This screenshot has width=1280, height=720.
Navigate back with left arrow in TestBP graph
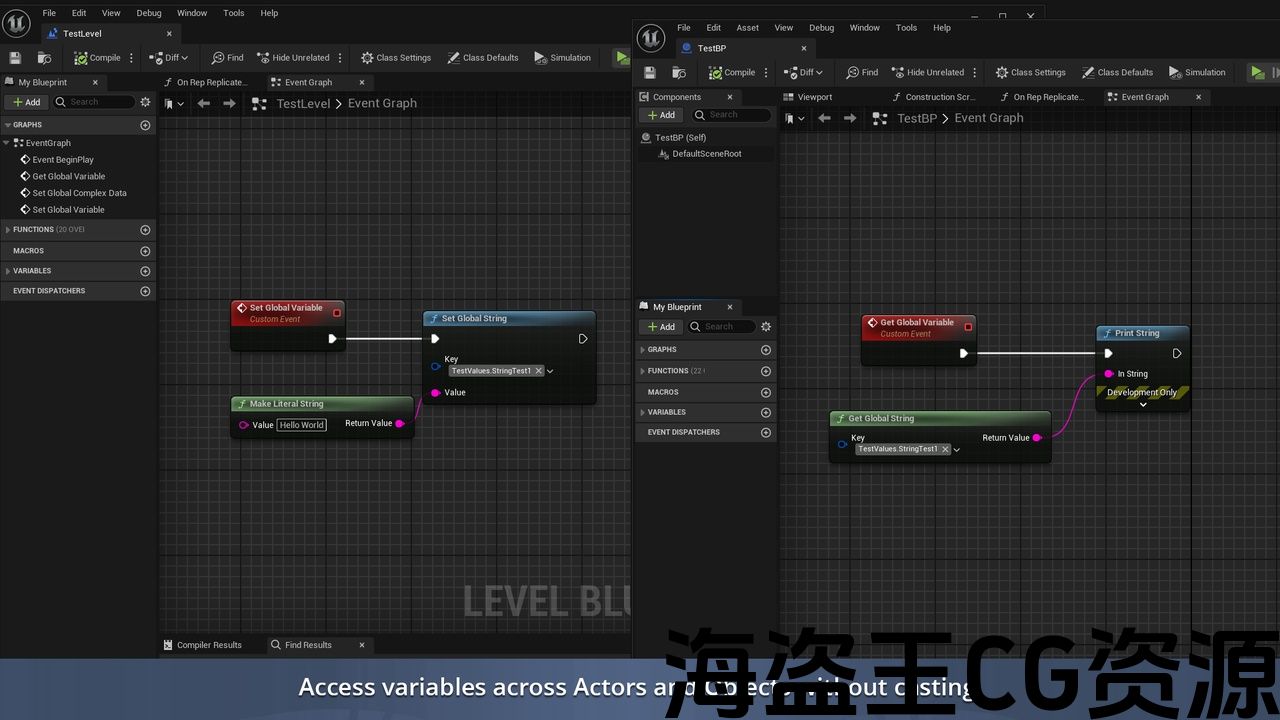(x=824, y=118)
